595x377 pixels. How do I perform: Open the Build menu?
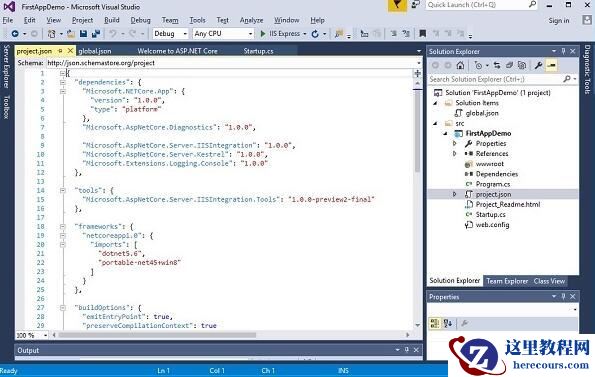pos(112,20)
